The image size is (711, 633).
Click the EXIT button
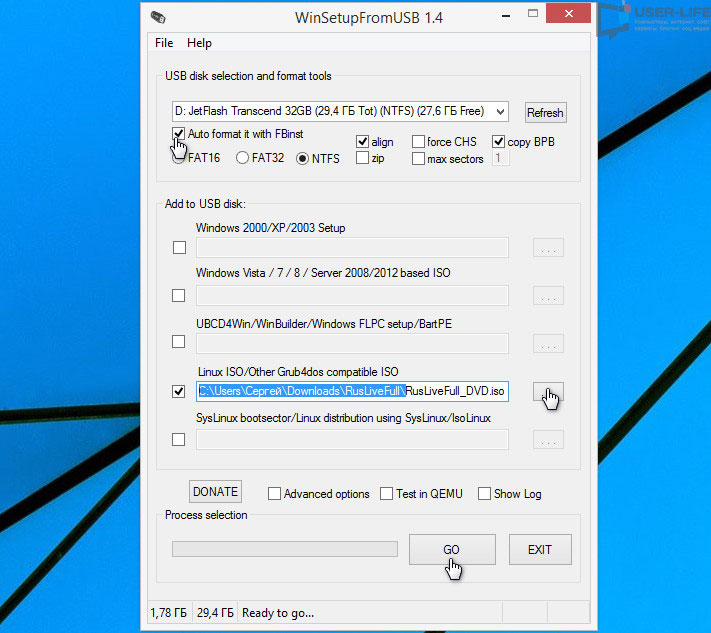click(540, 550)
